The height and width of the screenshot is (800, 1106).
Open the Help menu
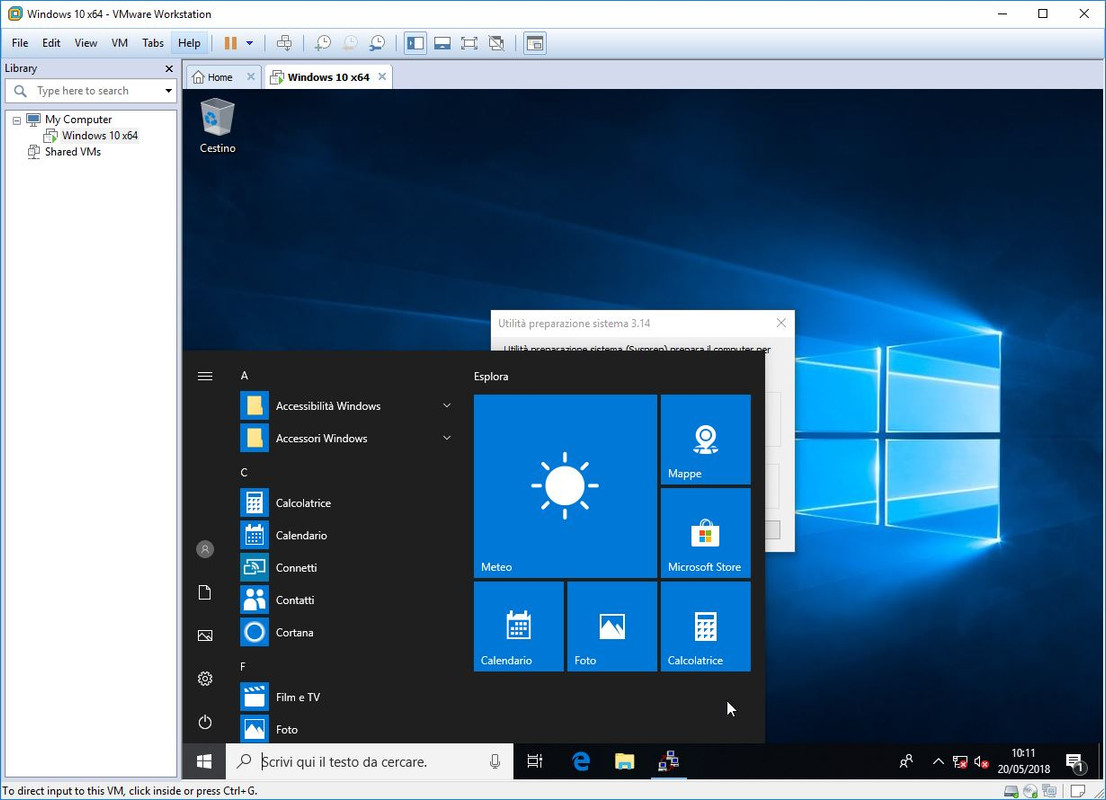coord(189,43)
